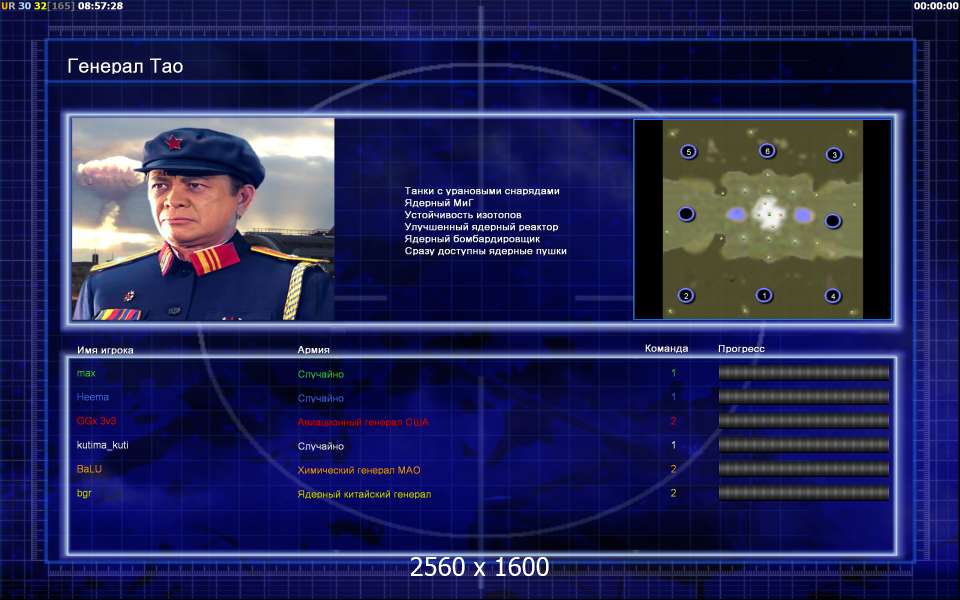Click the "Танки с урановыми снарядами" line

click(x=482, y=191)
